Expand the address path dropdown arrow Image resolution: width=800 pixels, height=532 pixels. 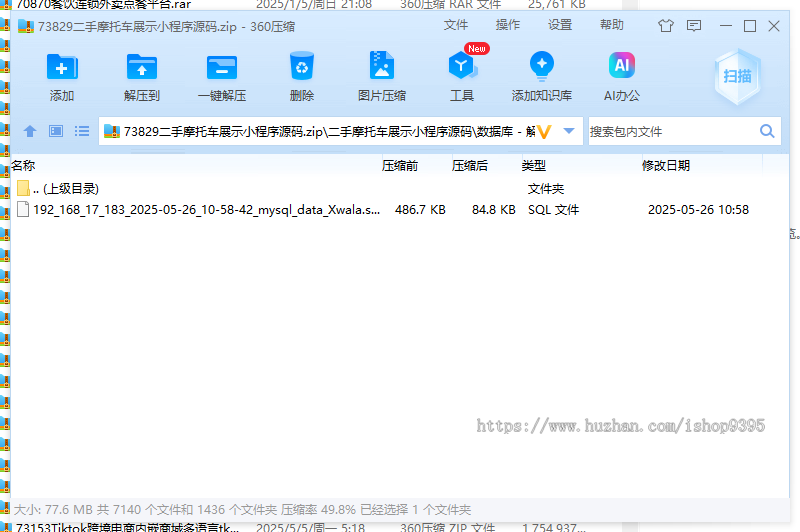(x=569, y=132)
